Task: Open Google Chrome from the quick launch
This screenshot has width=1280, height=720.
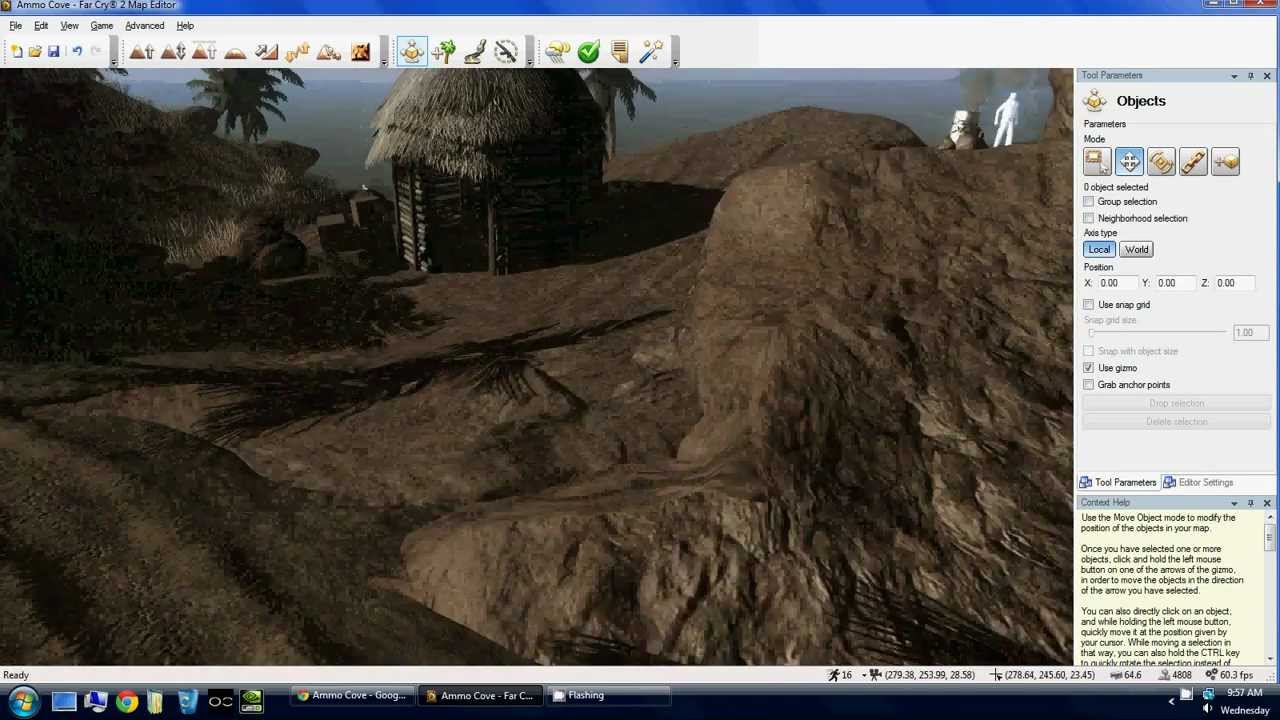Action: [x=126, y=702]
